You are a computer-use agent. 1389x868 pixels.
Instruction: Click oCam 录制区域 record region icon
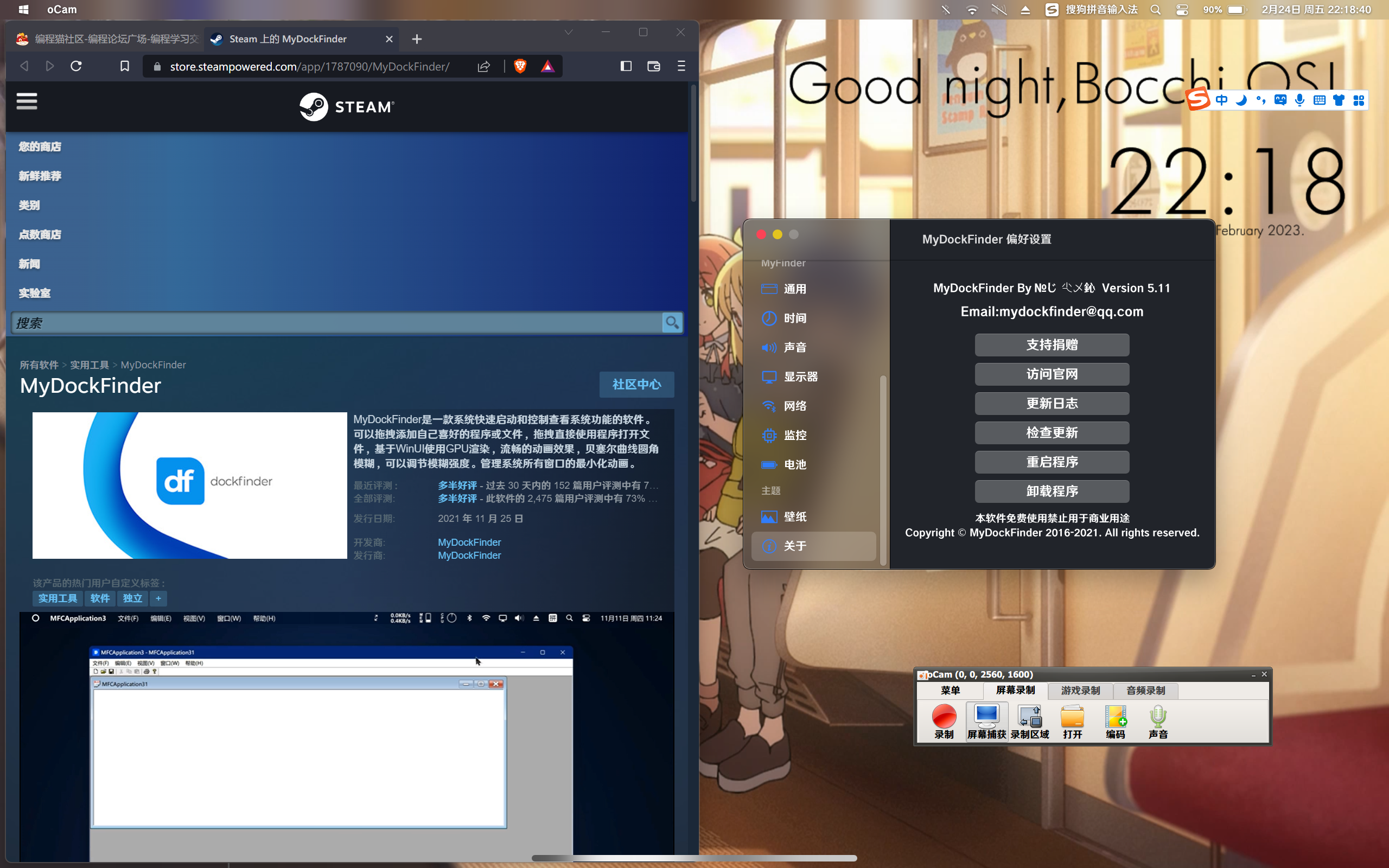coord(1030,722)
